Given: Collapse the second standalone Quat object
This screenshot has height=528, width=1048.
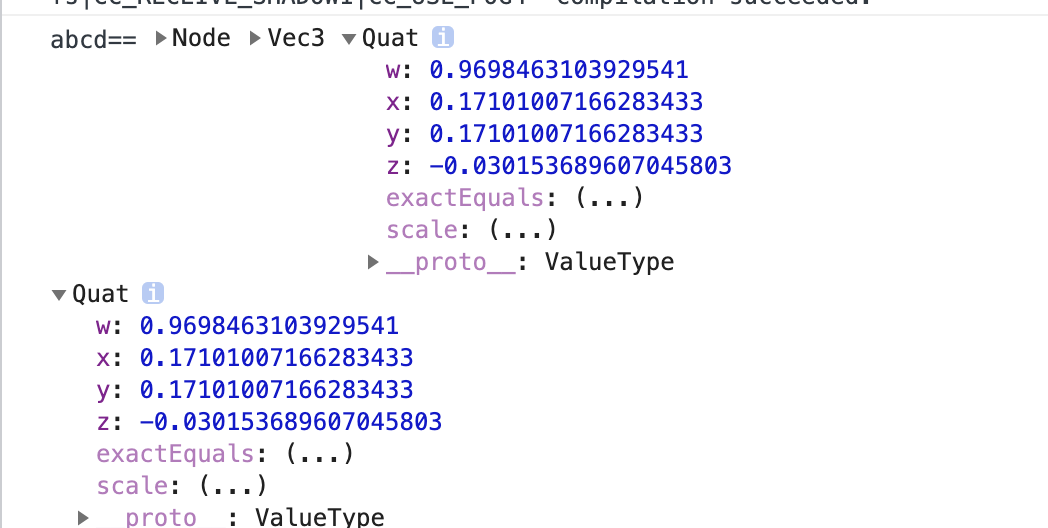Looking at the screenshot, I should [58, 295].
